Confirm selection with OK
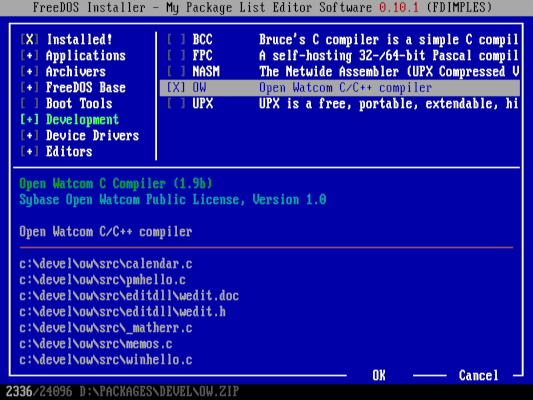The image size is (533, 400). click(379, 376)
